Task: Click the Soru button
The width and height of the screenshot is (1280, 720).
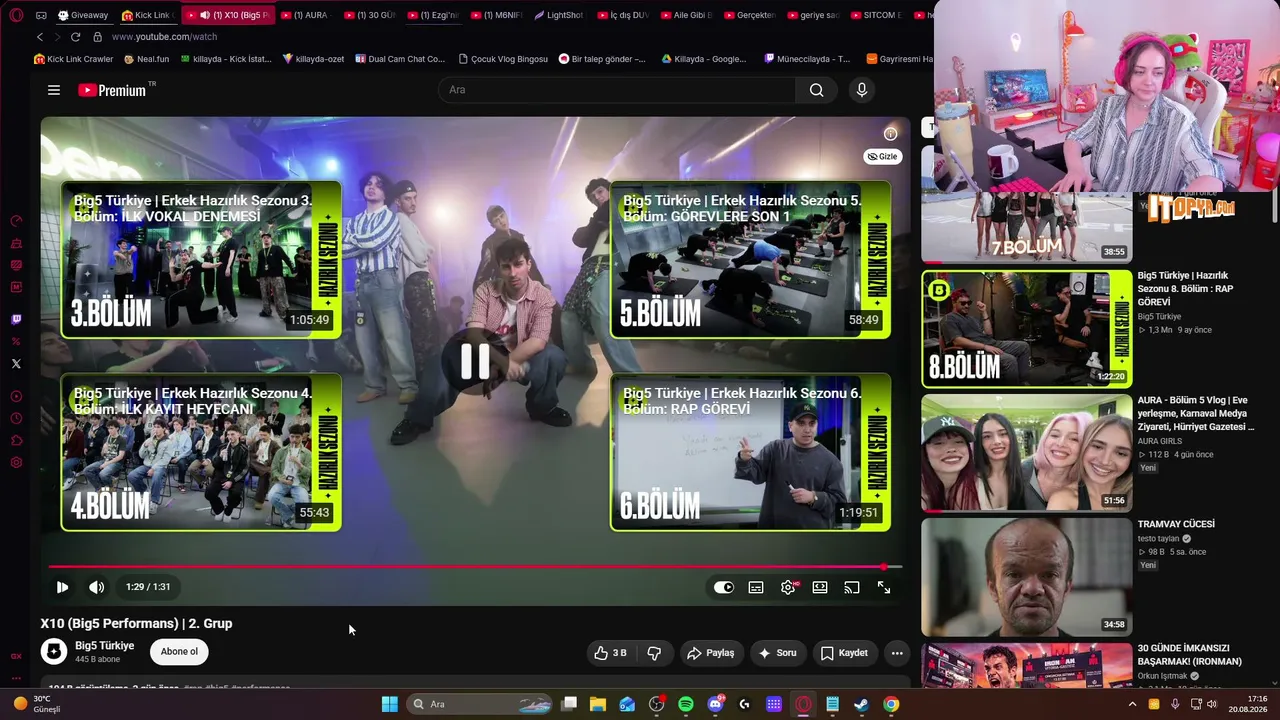Action: (x=778, y=653)
